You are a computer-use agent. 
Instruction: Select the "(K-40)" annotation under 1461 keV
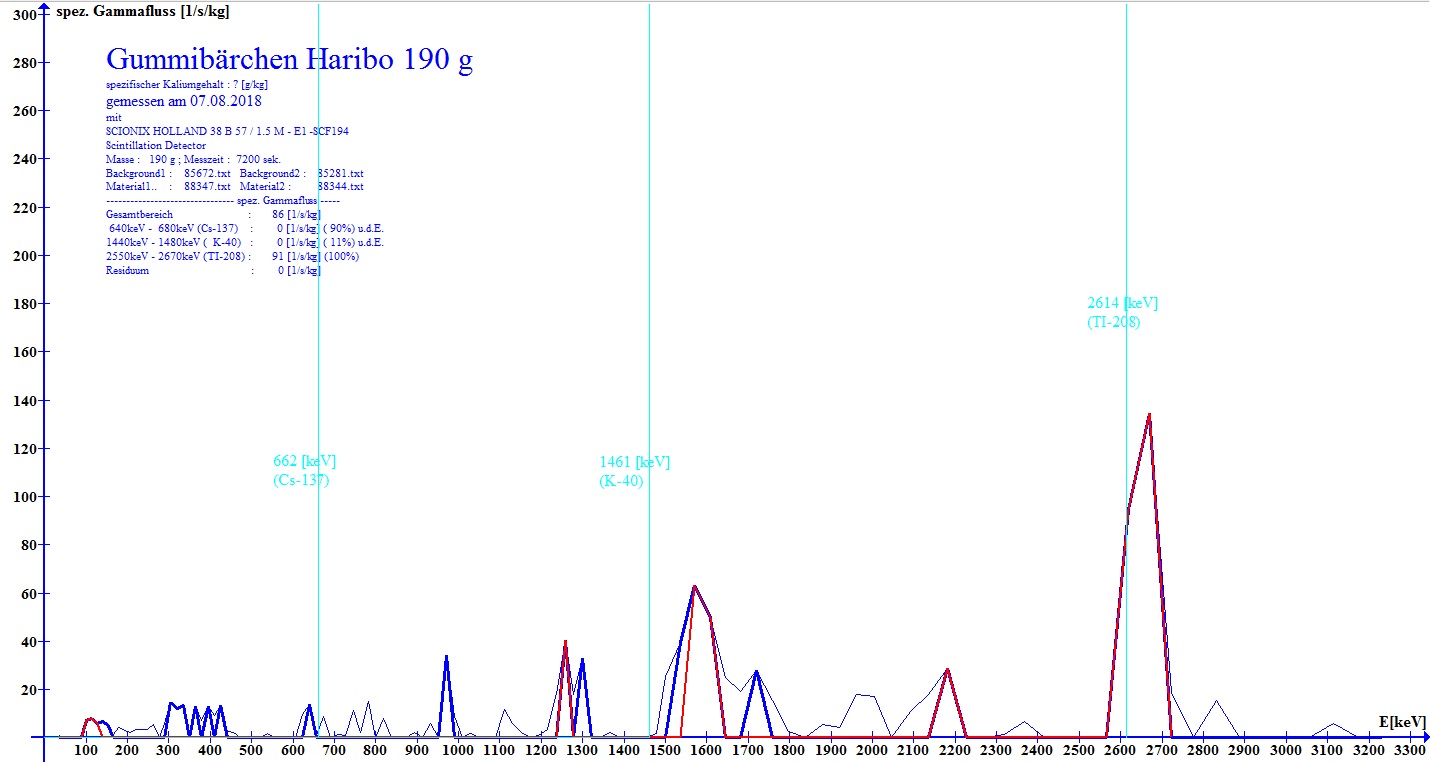(621, 481)
